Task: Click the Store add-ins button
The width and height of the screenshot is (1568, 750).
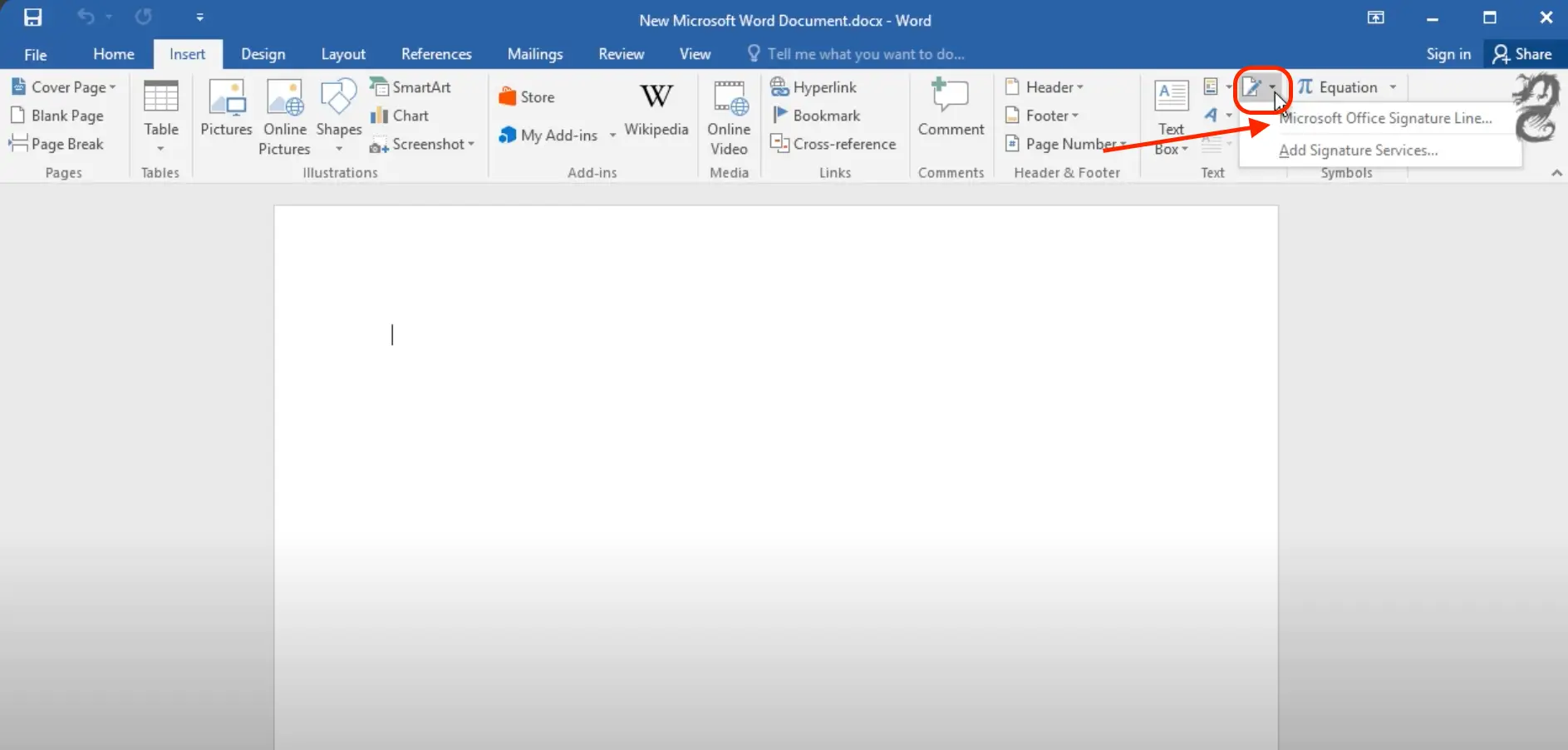Action: [527, 97]
